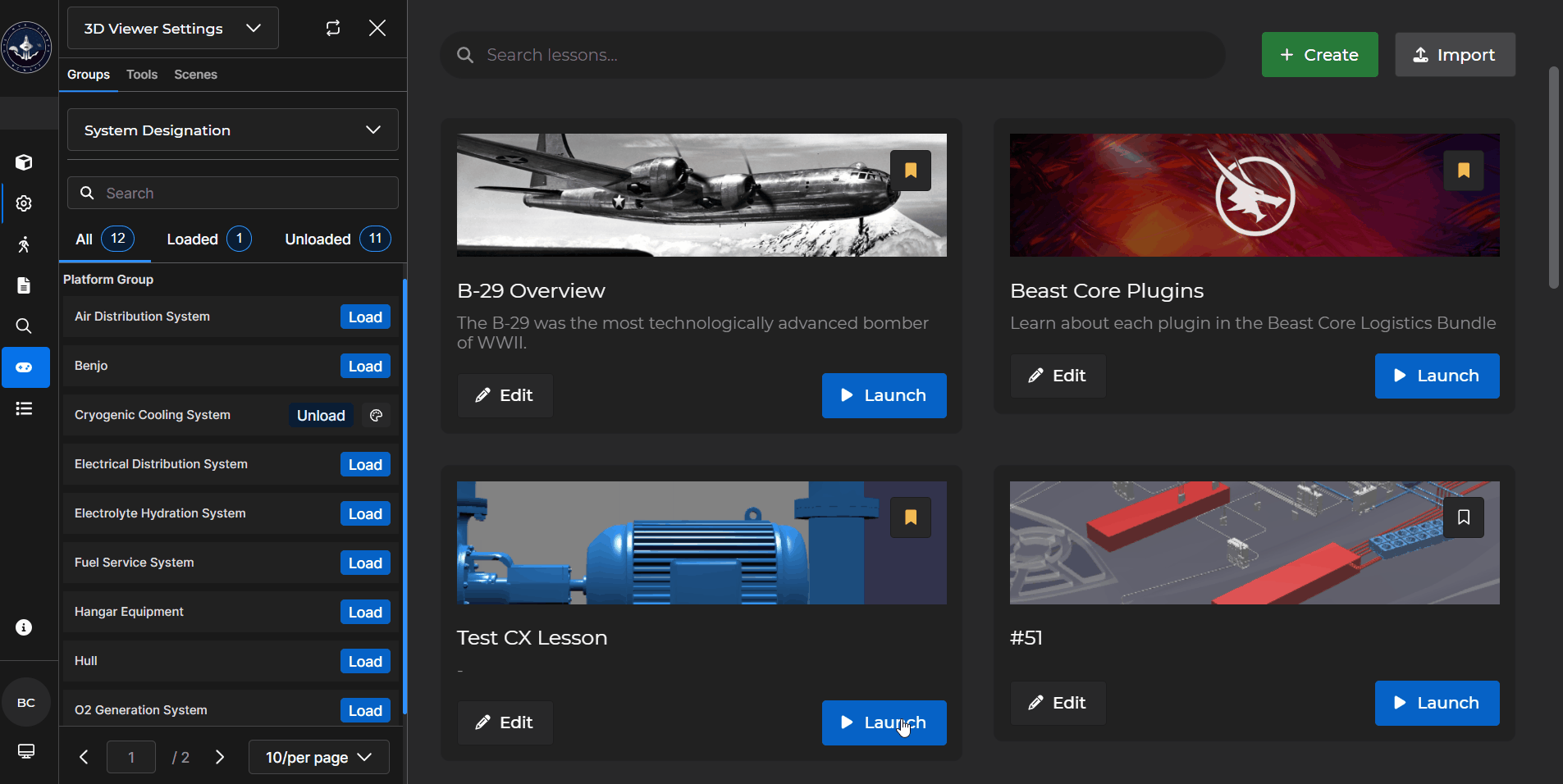This screenshot has height=784, width=1563.
Task: Focus the groups Search field
Action: coord(233,193)
